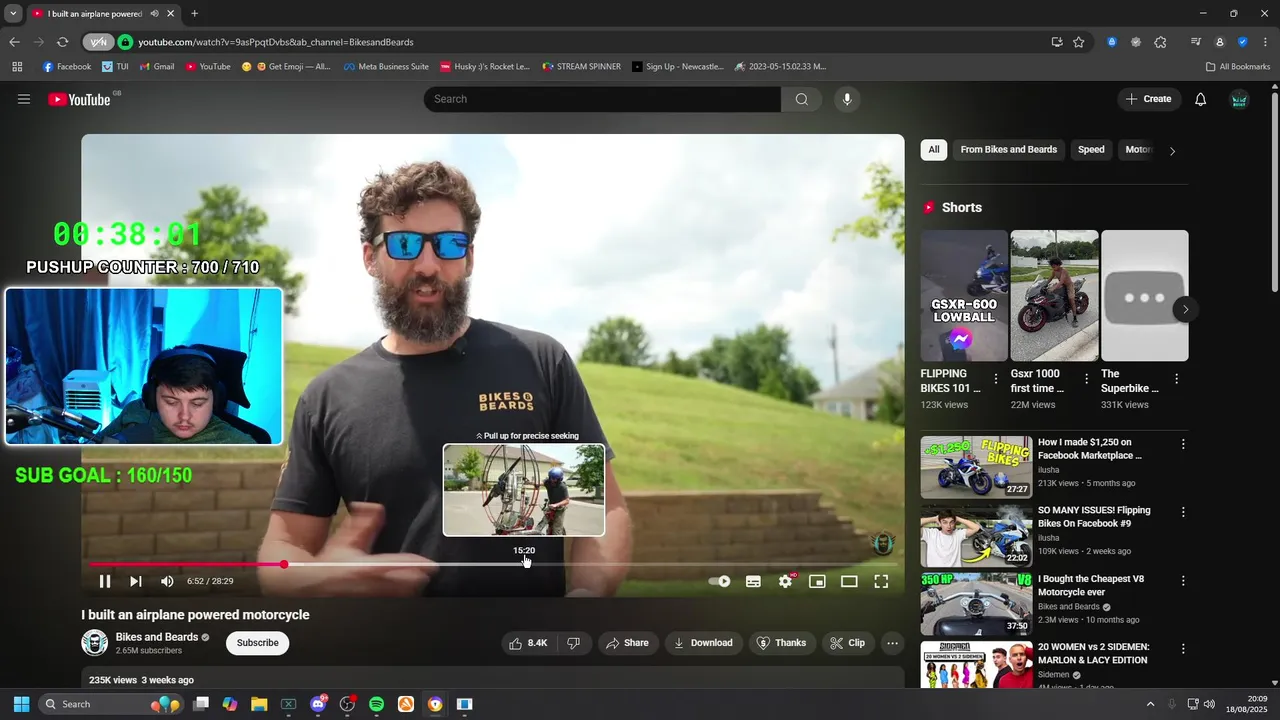
Task: Reload the page in the browser
Action: [x=62, y=42]
